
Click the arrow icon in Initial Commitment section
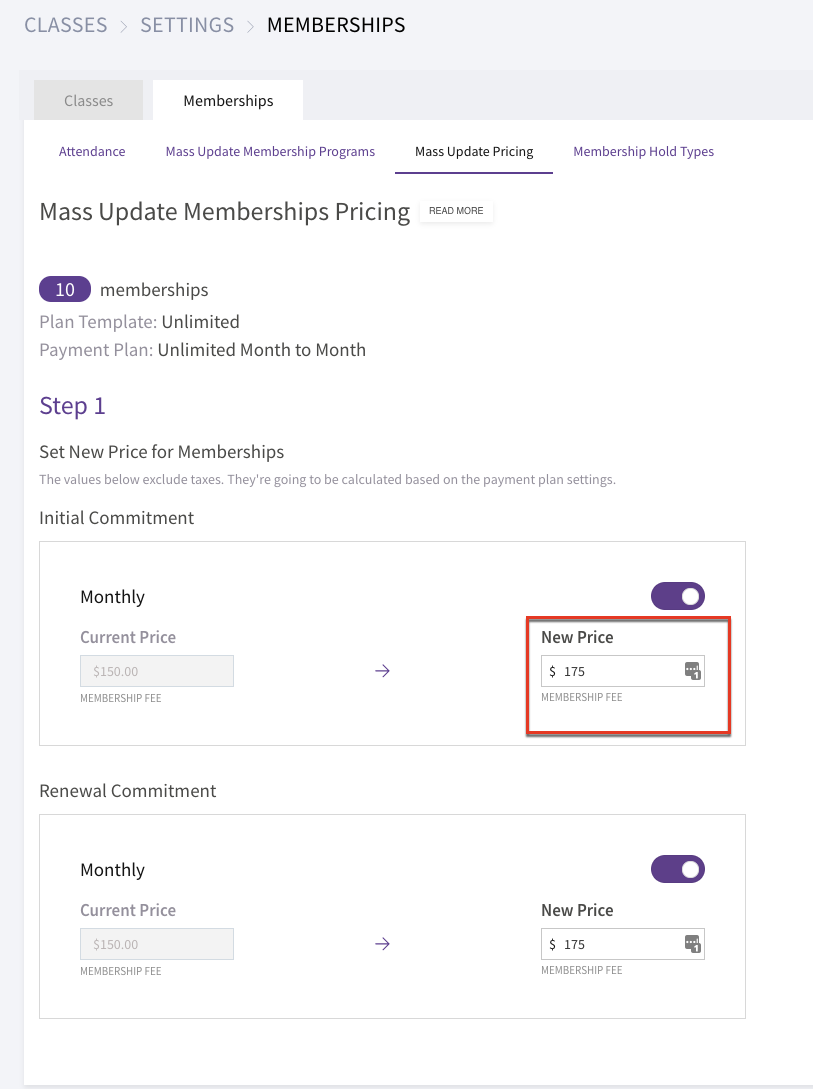[383, 671]
